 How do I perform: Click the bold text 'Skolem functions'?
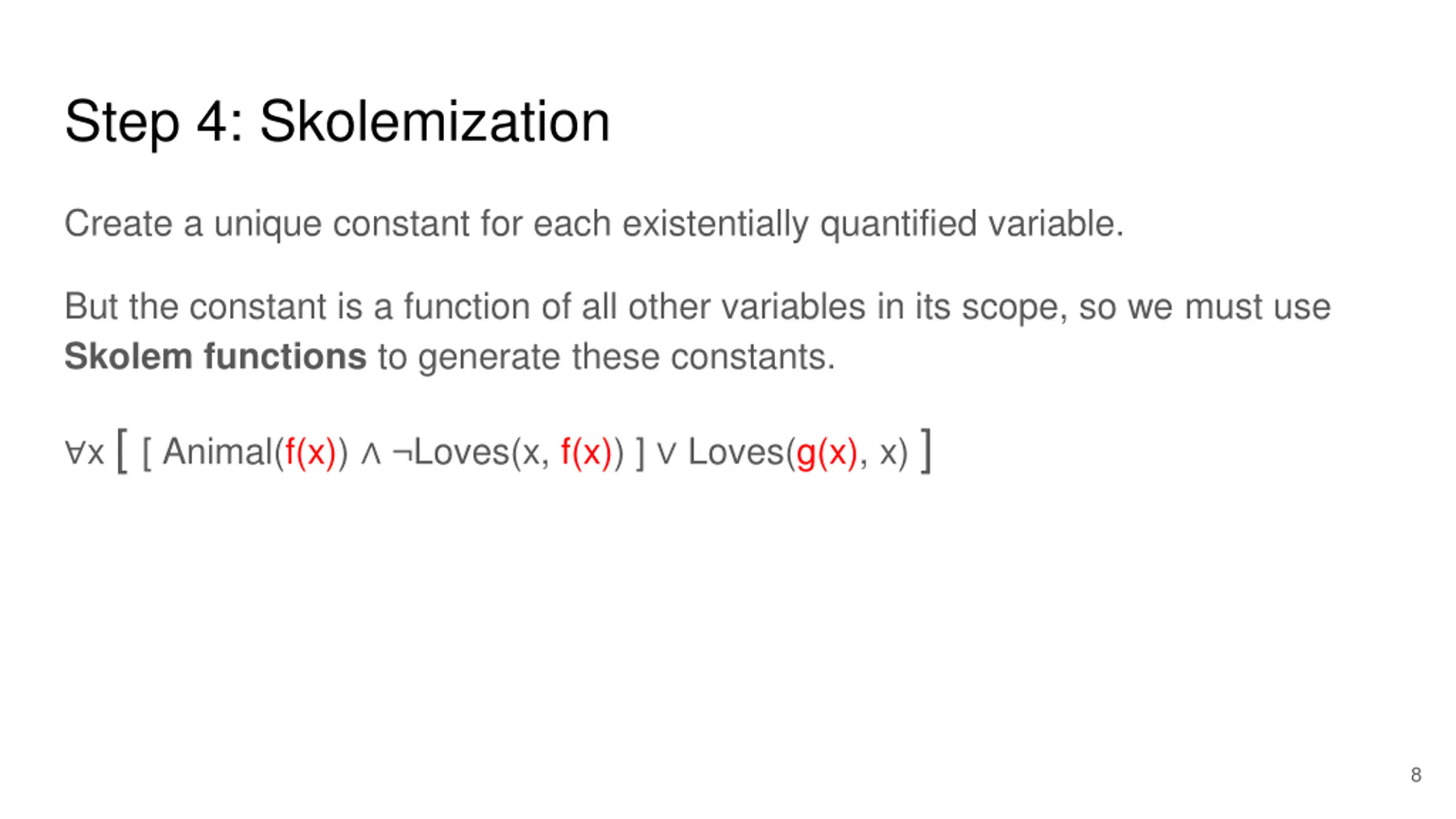pyautogui.click(x=215, y=357)
